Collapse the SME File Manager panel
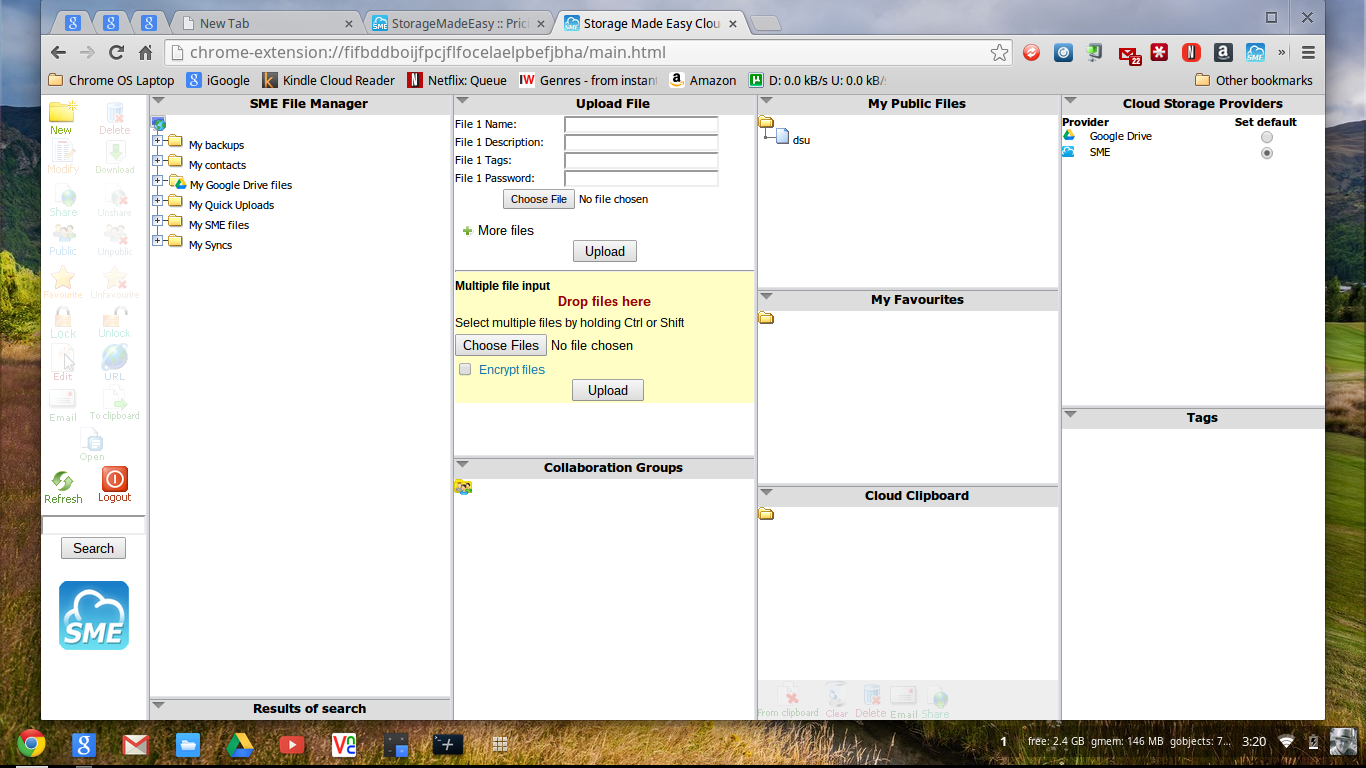 click(158, 100)
